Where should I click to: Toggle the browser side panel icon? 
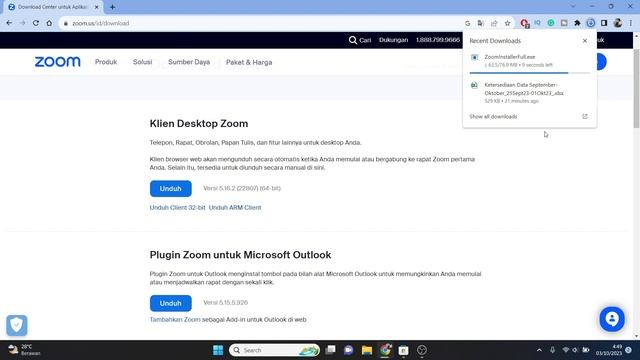pos(604,23)
